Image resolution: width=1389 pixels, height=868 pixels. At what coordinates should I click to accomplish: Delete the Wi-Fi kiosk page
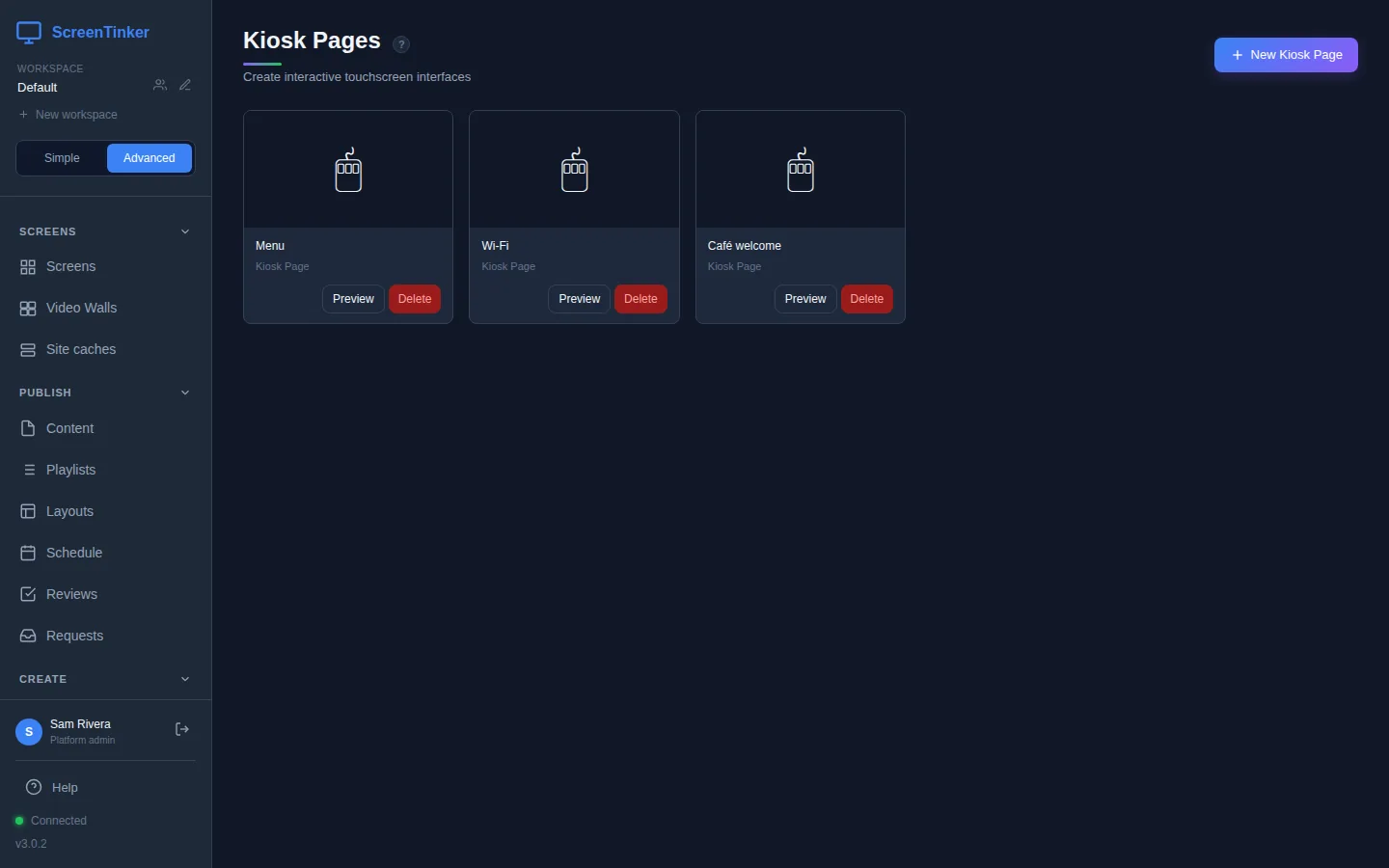click(640, 299)
